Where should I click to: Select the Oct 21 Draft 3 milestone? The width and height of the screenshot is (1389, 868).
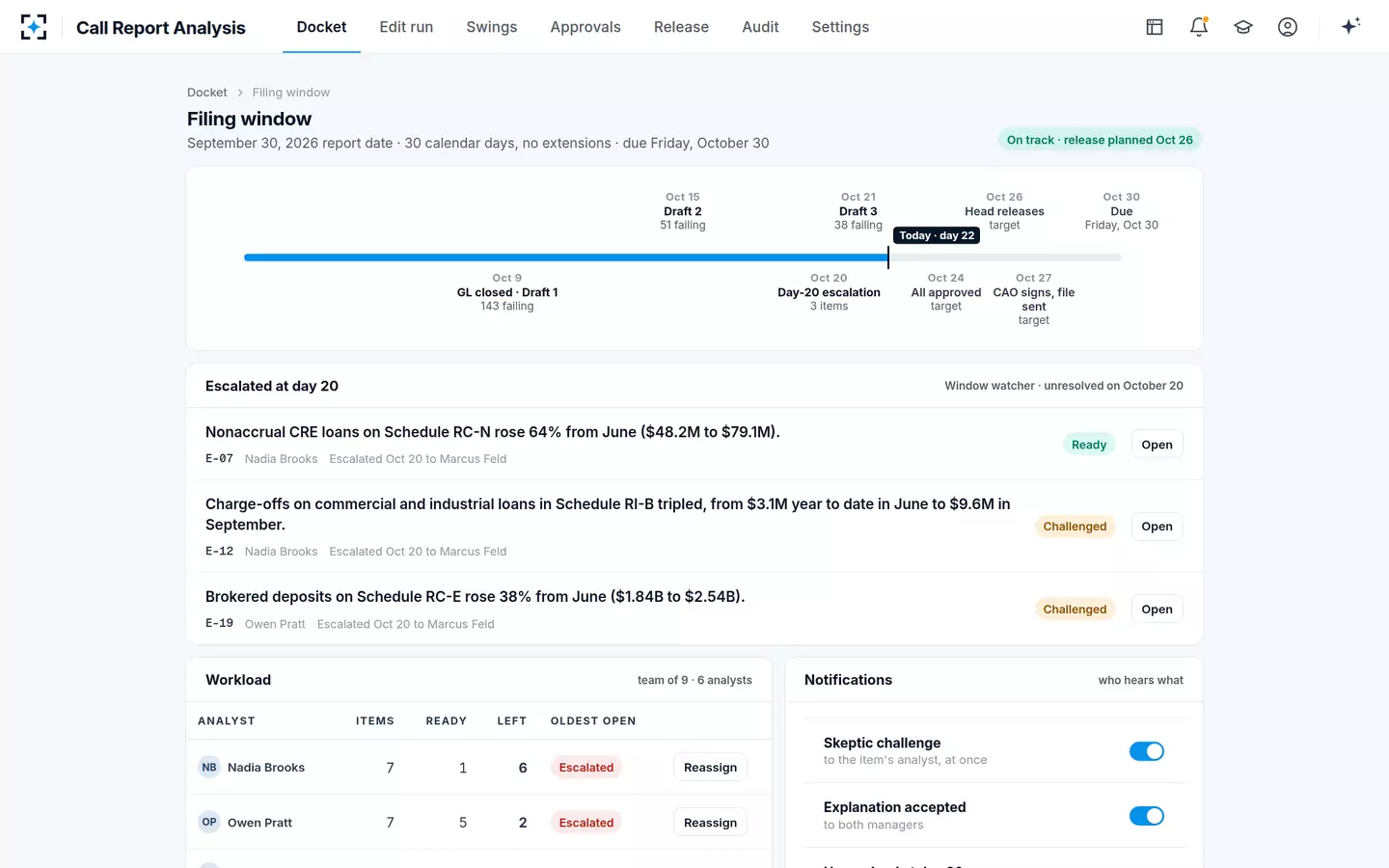(x=858, y=211)
